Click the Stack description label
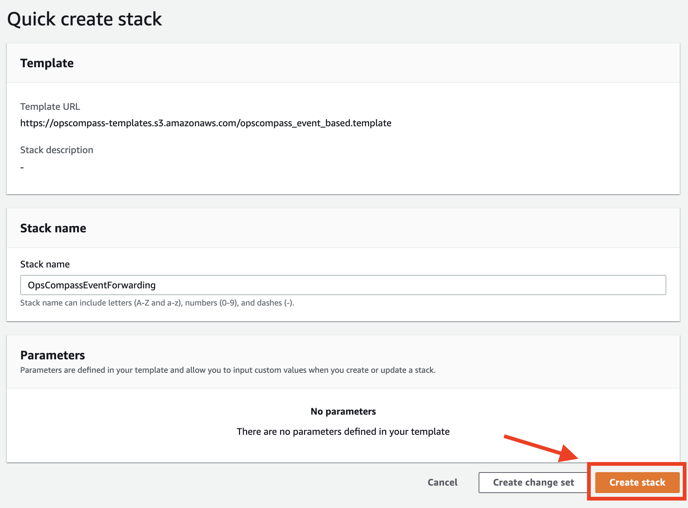Image resolution: width=688 pixels, height=508 pixels. tap(57, 150)
